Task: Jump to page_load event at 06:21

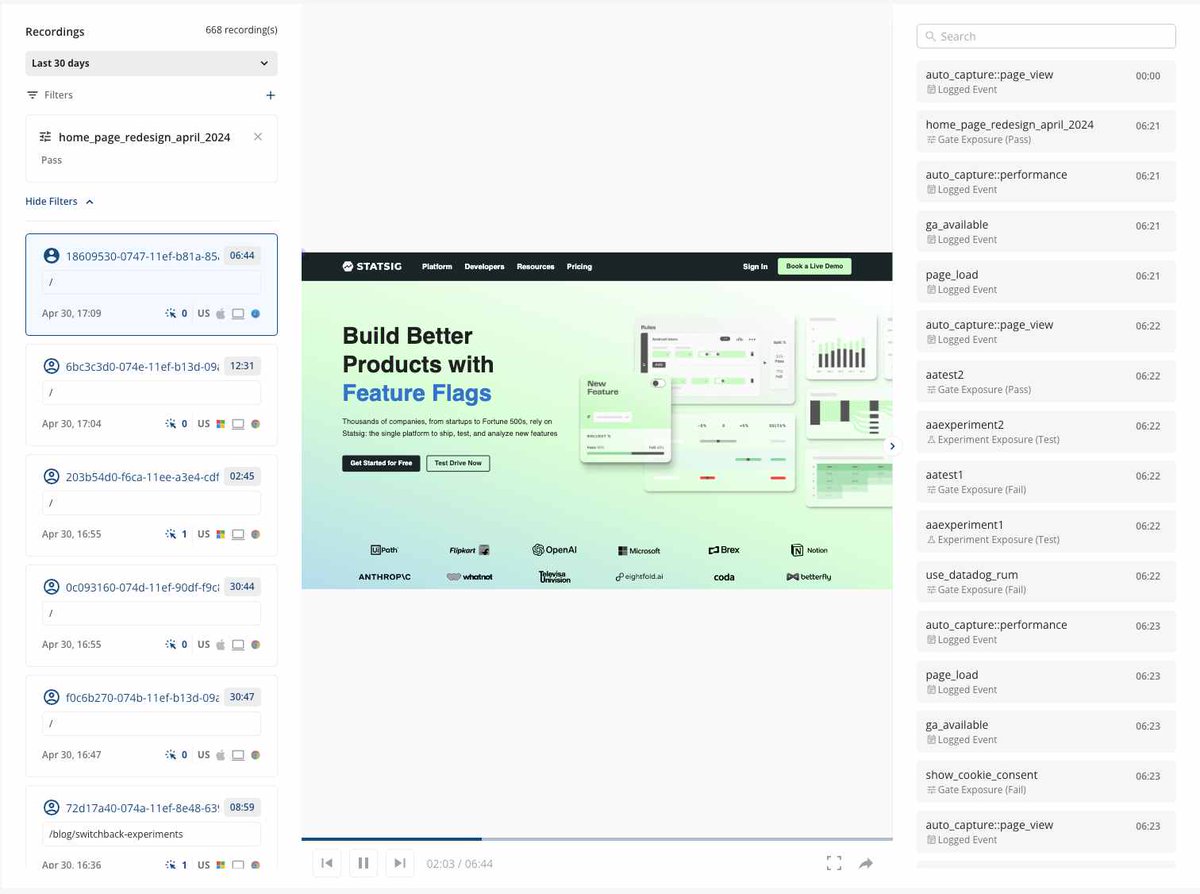Action: (x=1046, y=281)
